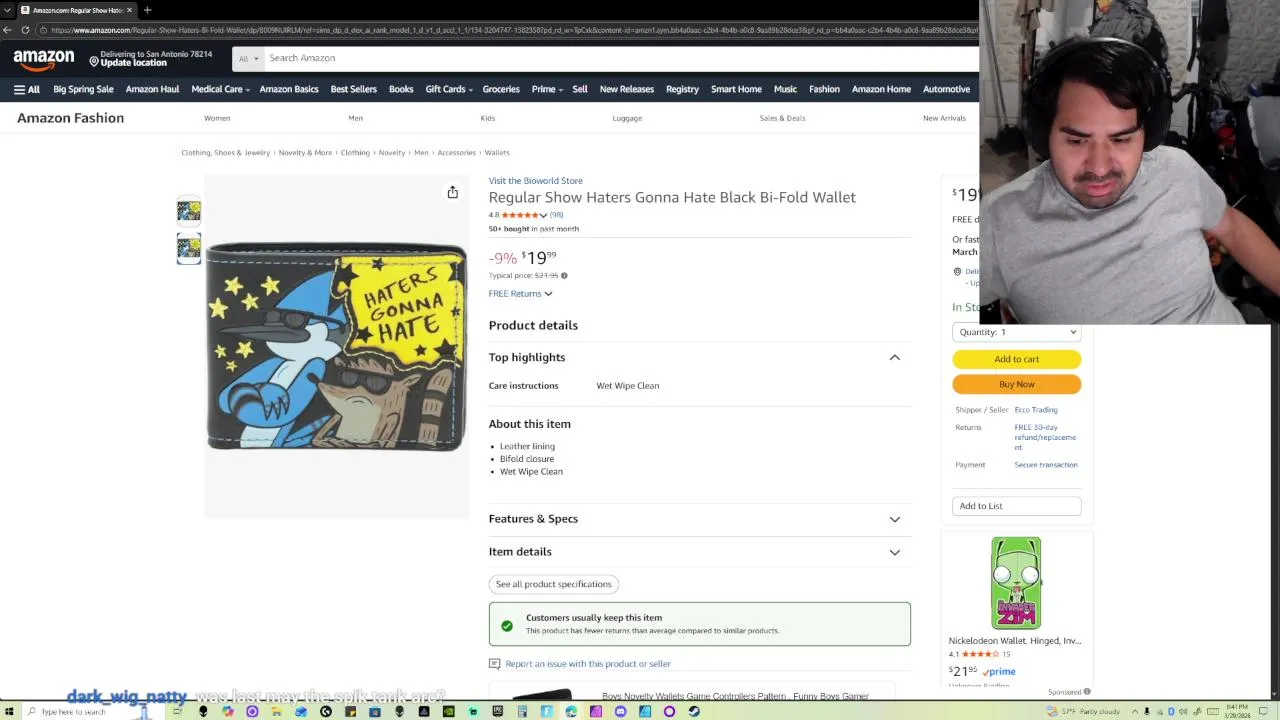Open a new browser tab
The width and height of the screenshot is (1280, 720).
tap(147, 10)
